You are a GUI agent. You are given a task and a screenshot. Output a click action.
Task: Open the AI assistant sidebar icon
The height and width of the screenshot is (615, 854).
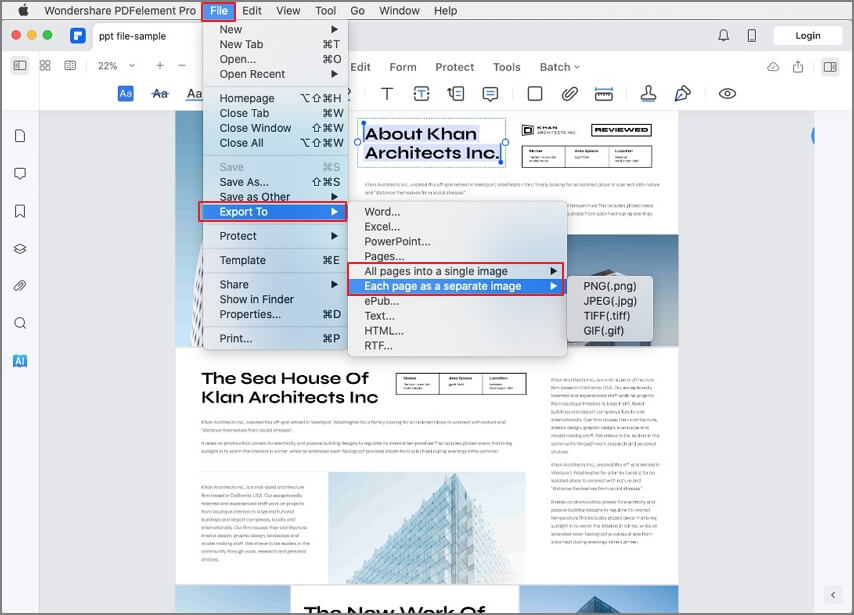tap(20, 361)
